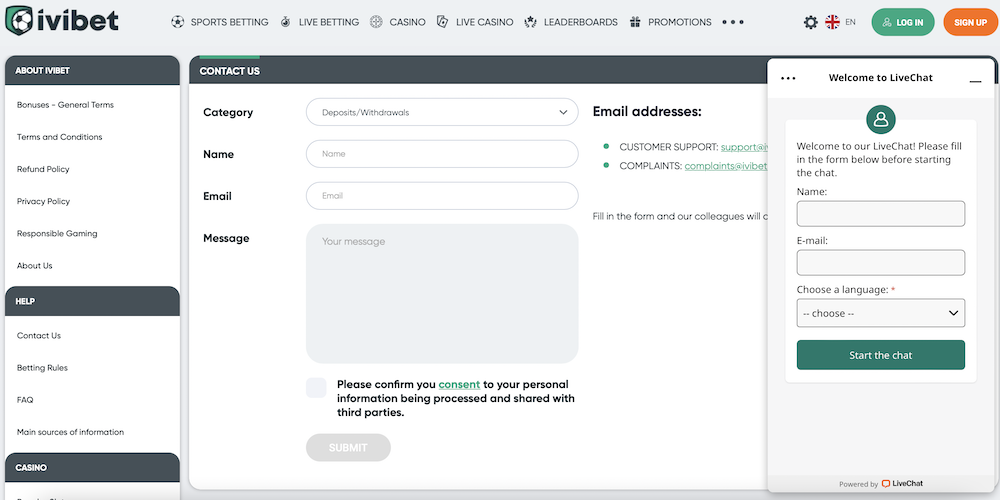Click the Promotions gift icon

point(635,22)
